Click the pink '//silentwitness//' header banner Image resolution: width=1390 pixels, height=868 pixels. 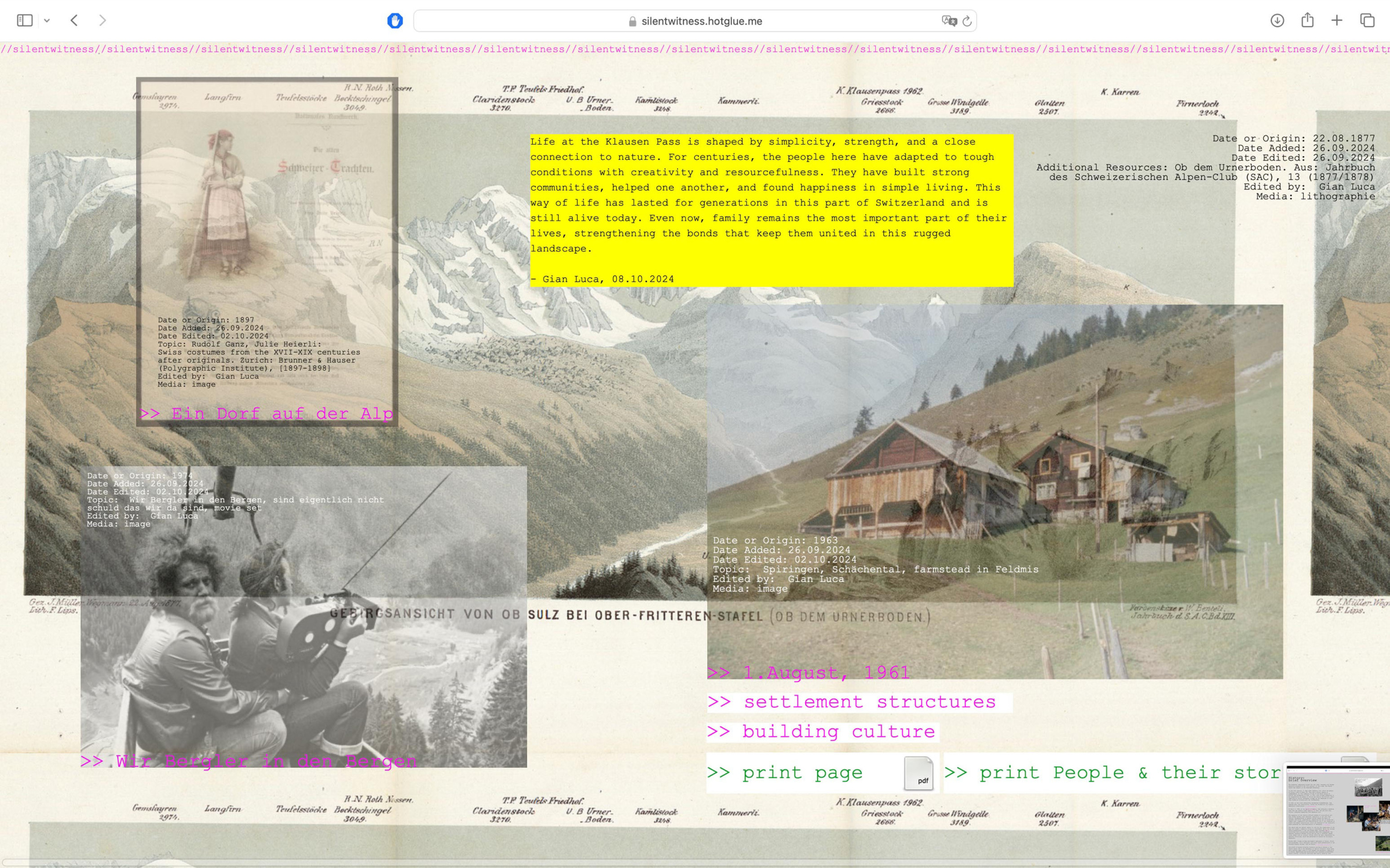[695, 49]
